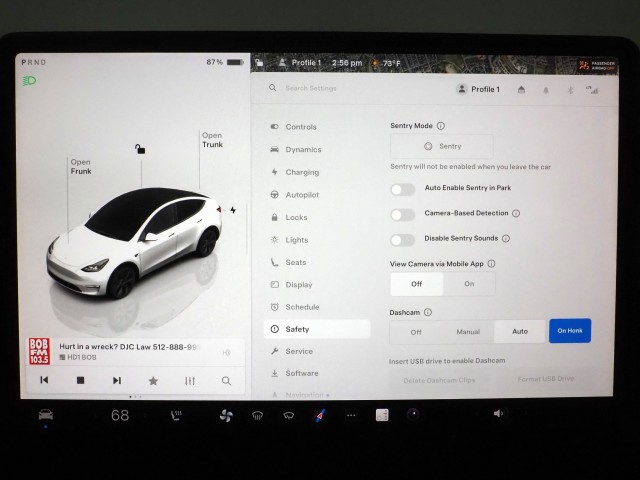Open Profile 1 dropdown in settings header
The height and width of the screenshot is (480, 640).
(478, 89)
